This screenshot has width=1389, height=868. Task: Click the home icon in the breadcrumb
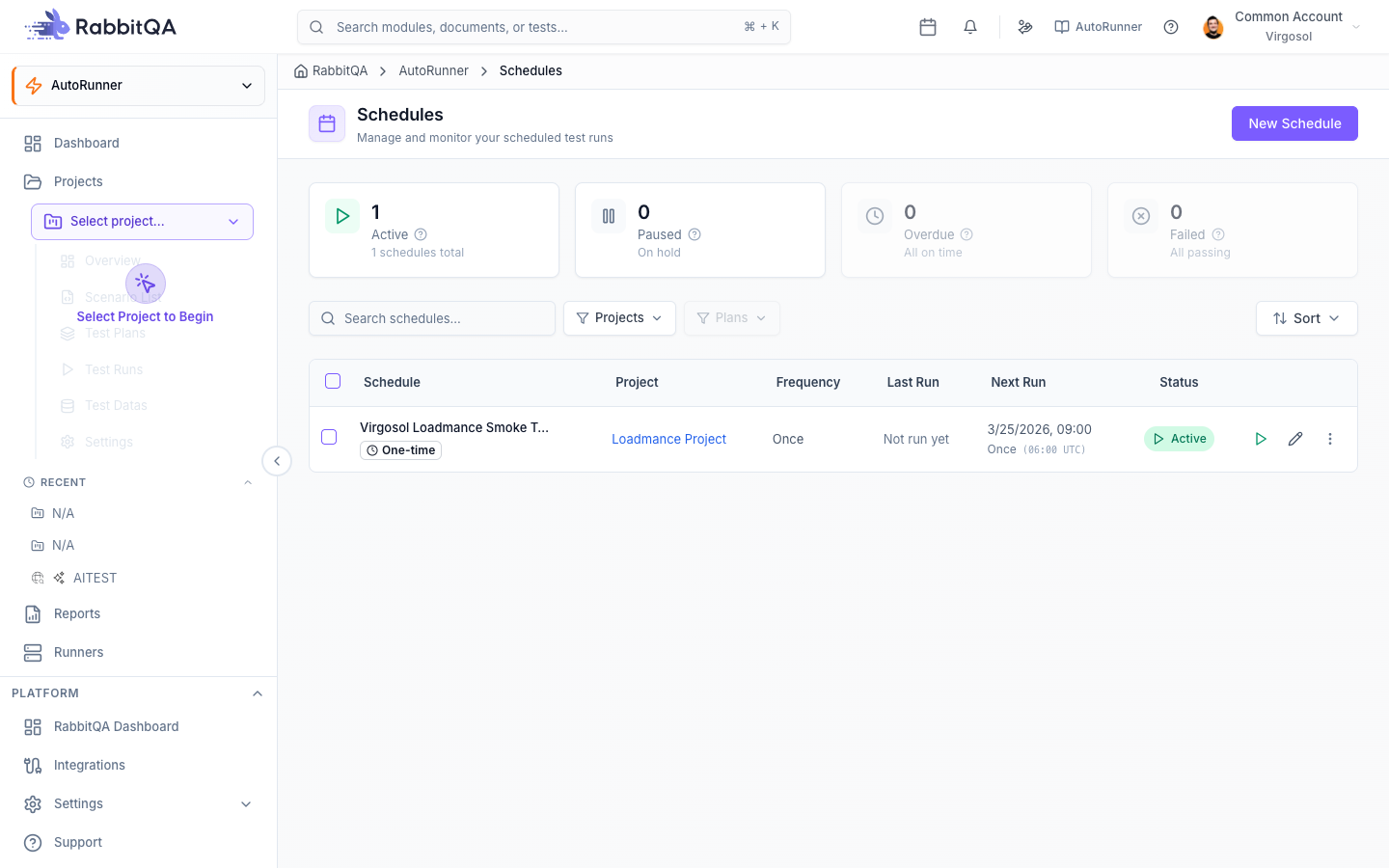(301, 70)
